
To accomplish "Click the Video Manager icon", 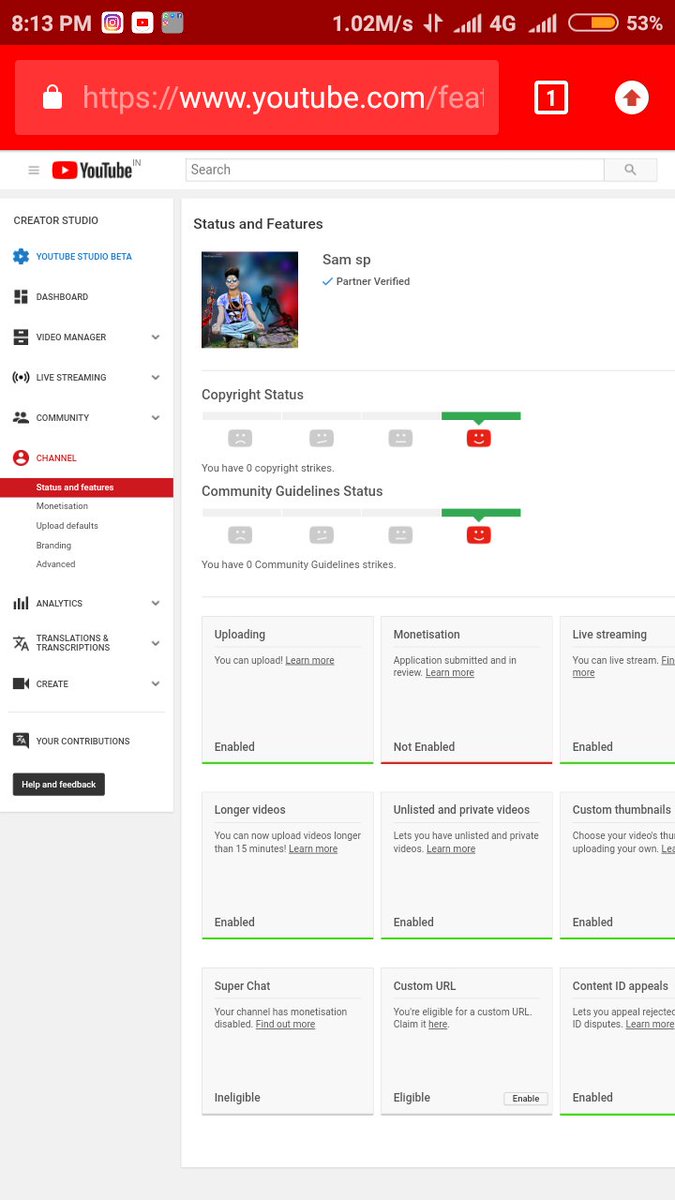I will click(20, 337).
